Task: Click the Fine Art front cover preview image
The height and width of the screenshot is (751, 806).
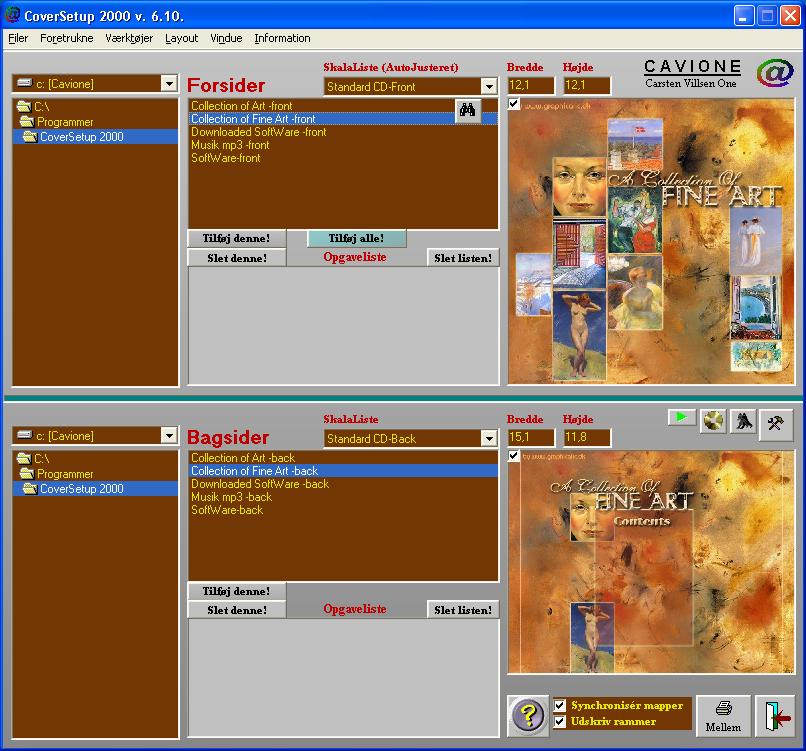Action: [x=651, y=241]
